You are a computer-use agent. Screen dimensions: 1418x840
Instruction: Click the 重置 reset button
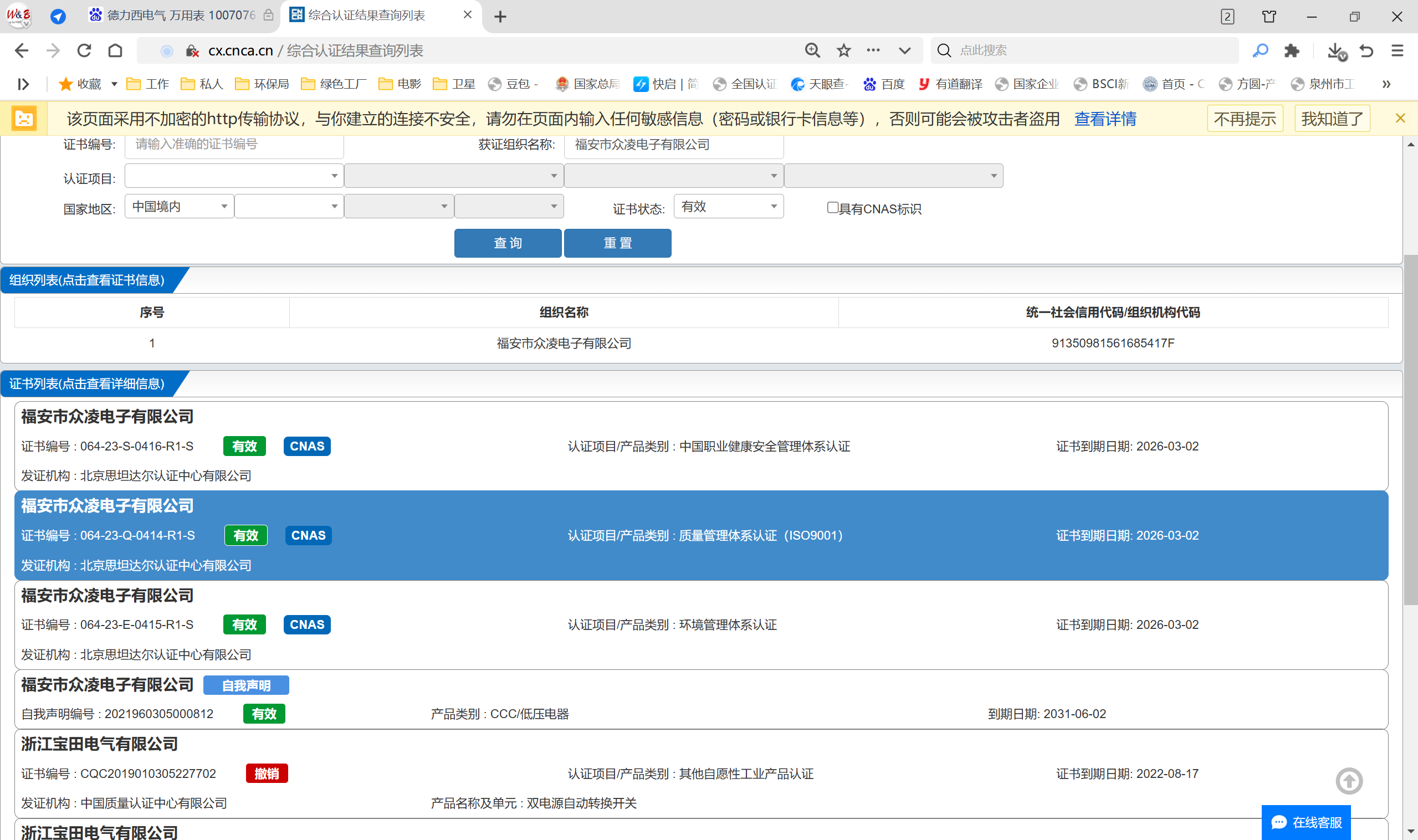(617, 243)
